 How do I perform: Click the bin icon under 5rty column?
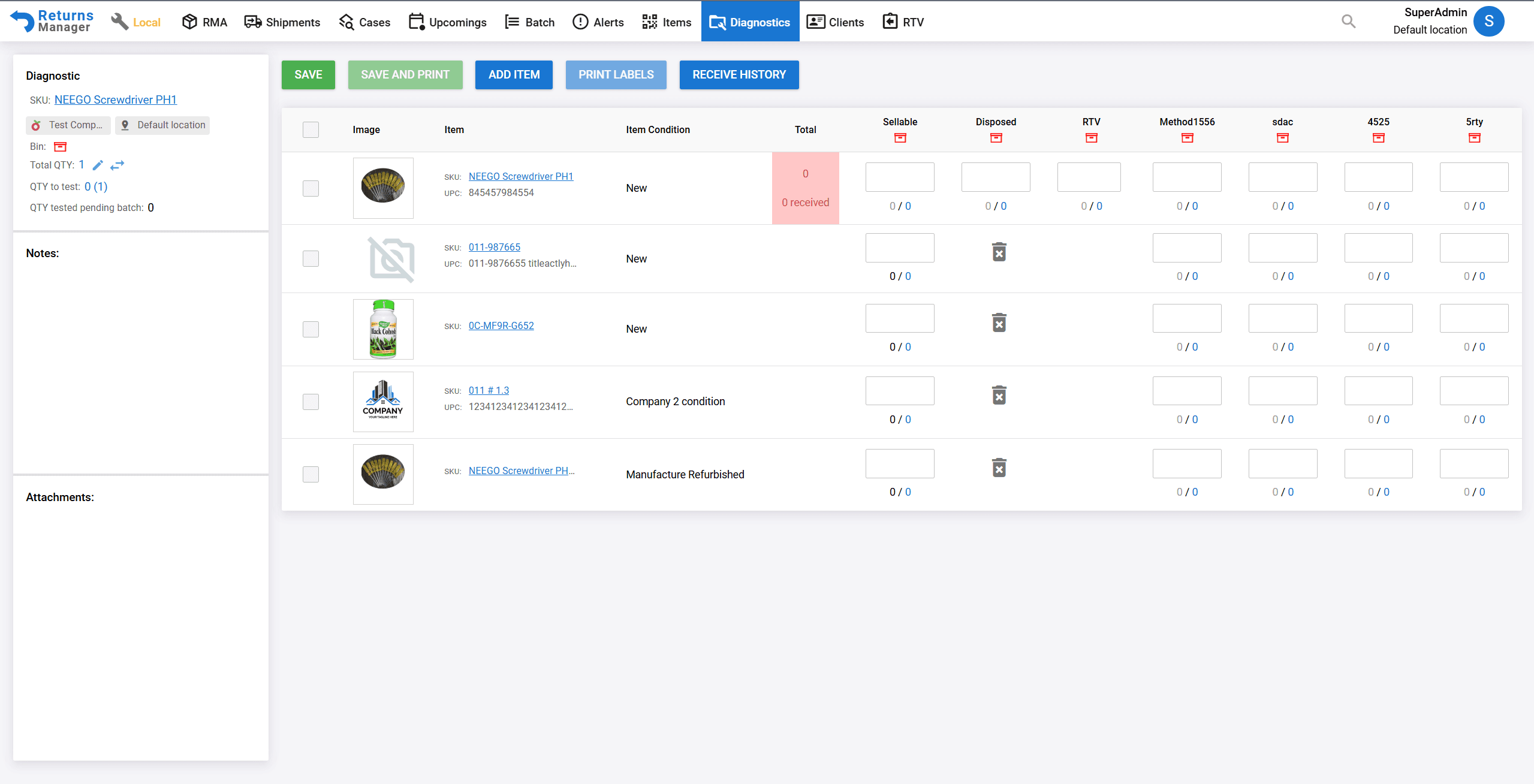(1474, 138)
